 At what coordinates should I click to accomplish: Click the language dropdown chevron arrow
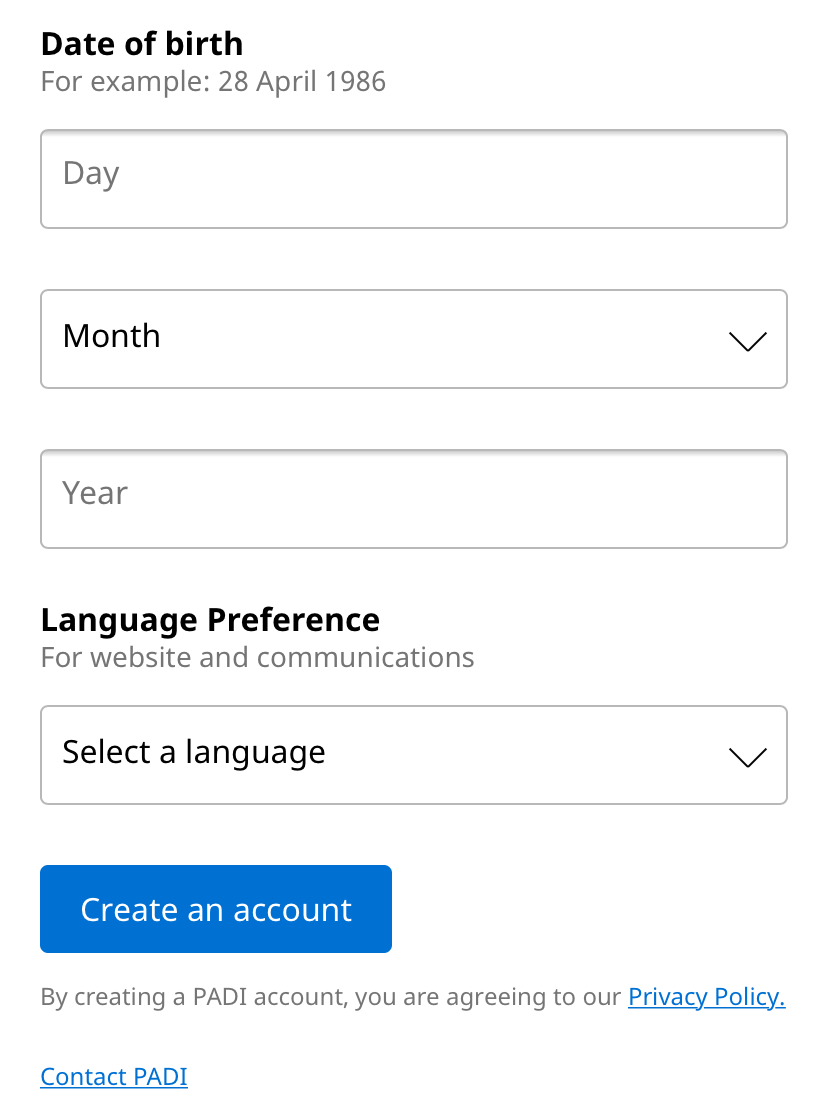point(748,757)
